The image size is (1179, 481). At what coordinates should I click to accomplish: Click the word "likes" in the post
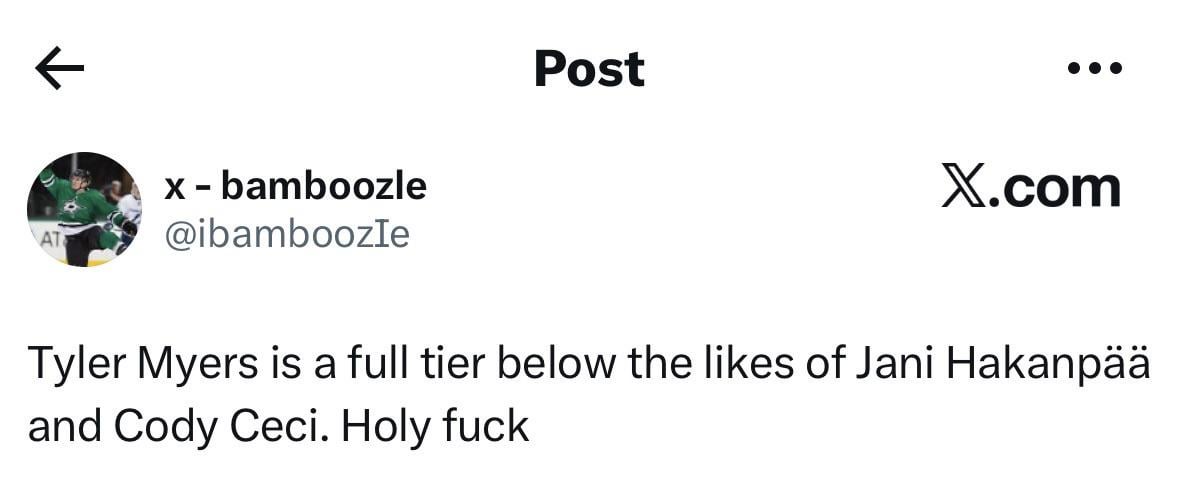[741, 366]
